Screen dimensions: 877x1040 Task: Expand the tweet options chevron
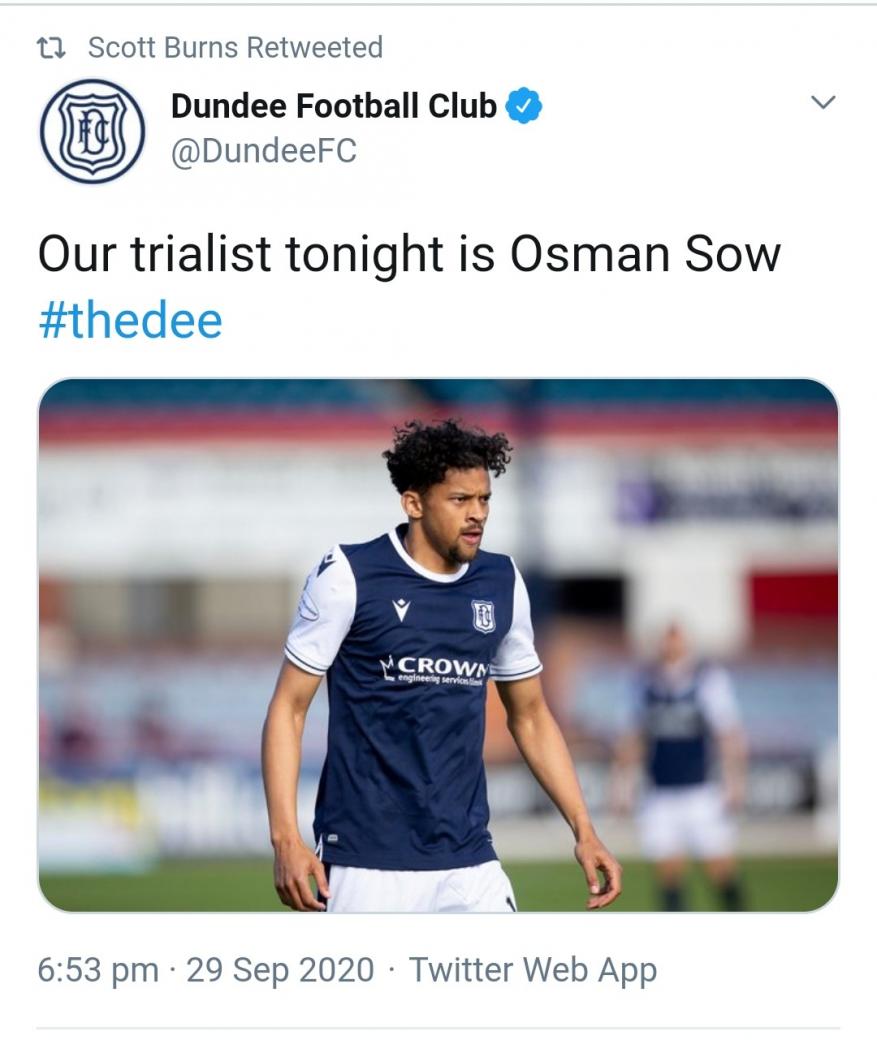coord(823,102)
